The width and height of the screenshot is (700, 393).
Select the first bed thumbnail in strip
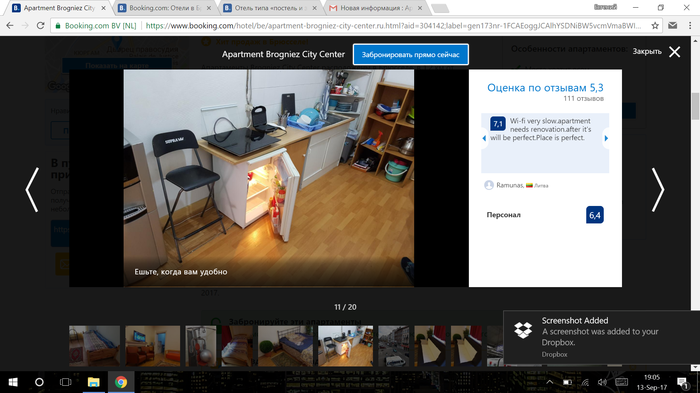click(x=94, y=346)
